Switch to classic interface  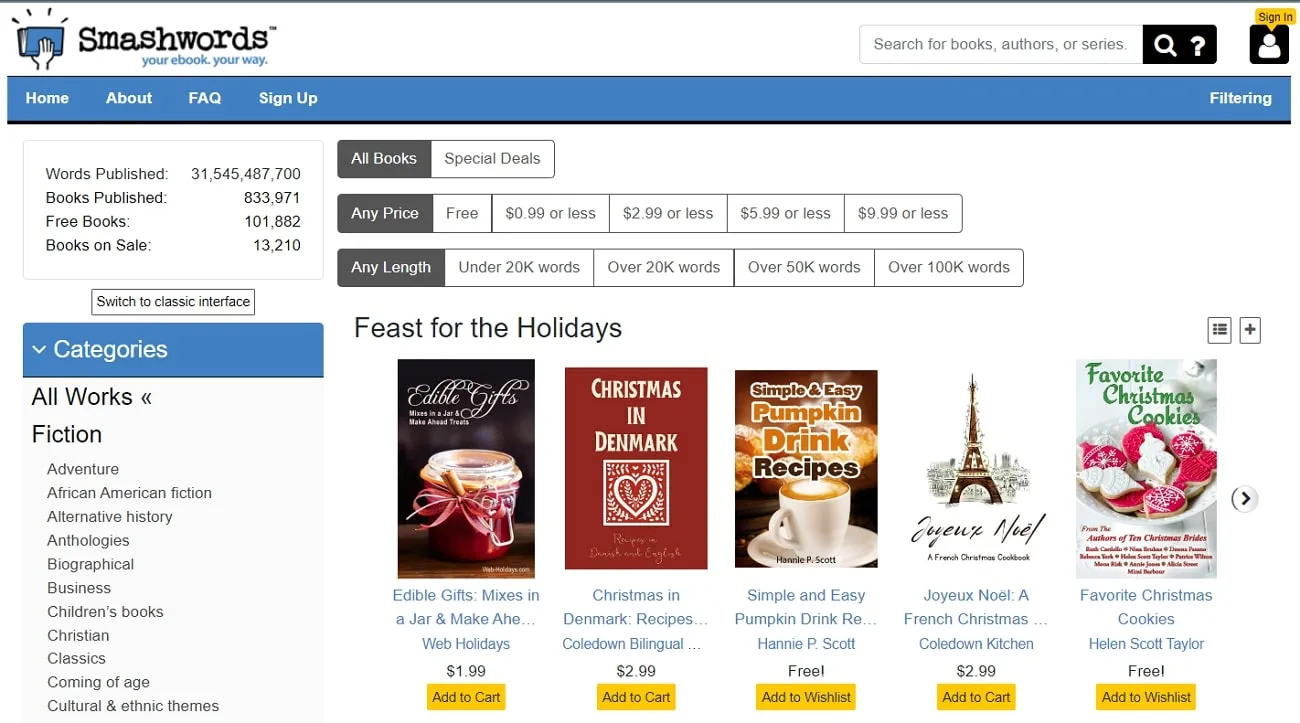(172, 301)
